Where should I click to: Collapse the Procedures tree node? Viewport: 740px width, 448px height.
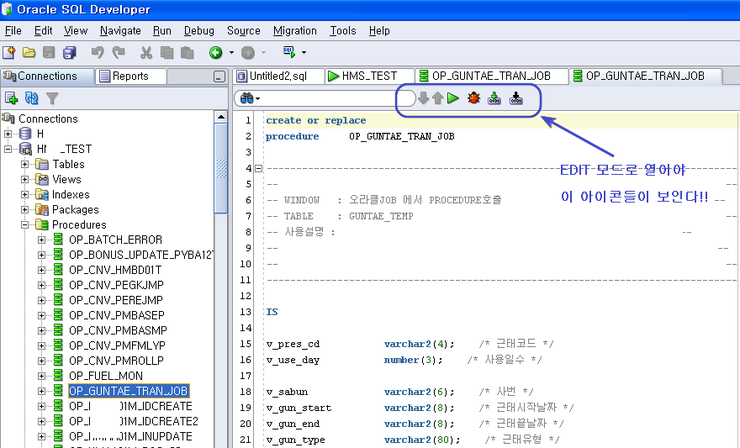tap(26, 225)
